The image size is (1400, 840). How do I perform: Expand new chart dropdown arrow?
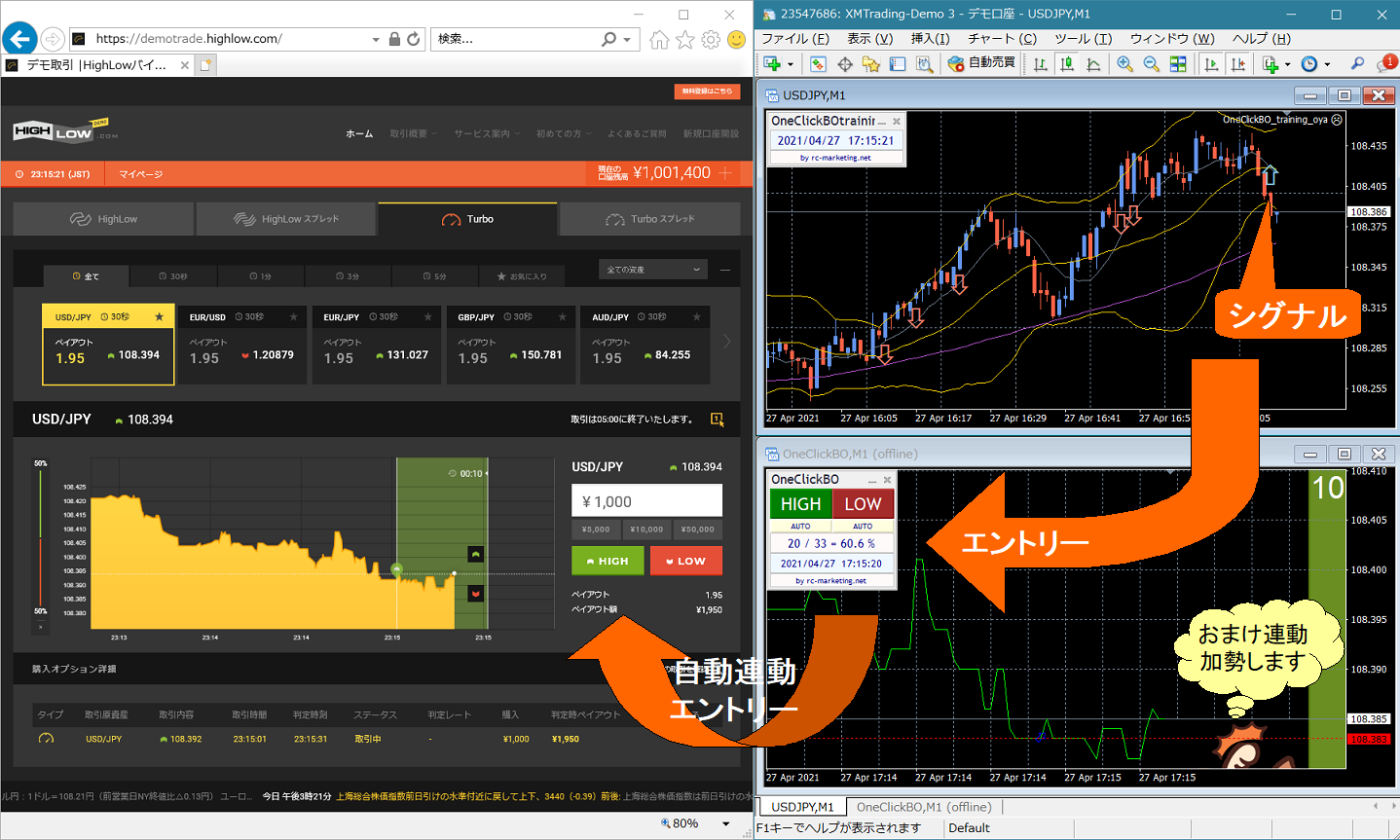click(x=790, y=64)
